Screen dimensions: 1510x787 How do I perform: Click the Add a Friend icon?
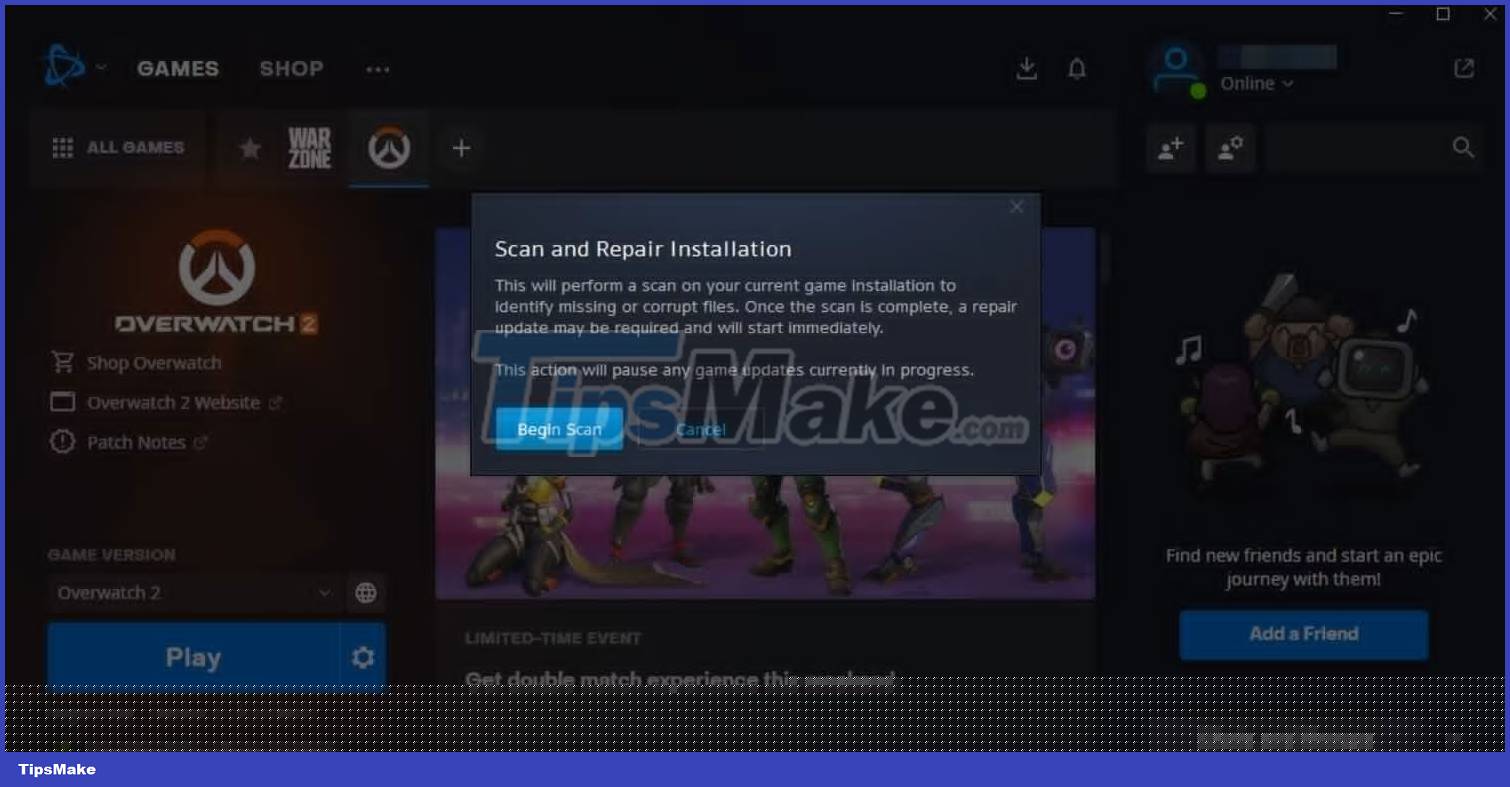[1170, 148]
